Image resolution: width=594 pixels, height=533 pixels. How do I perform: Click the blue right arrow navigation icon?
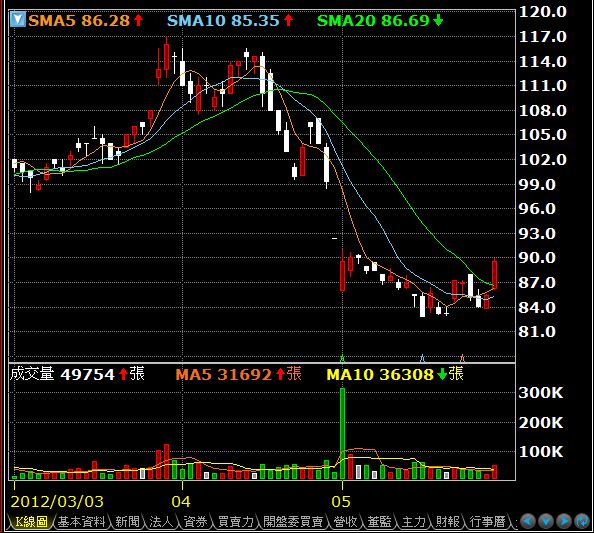pos(564,521)
